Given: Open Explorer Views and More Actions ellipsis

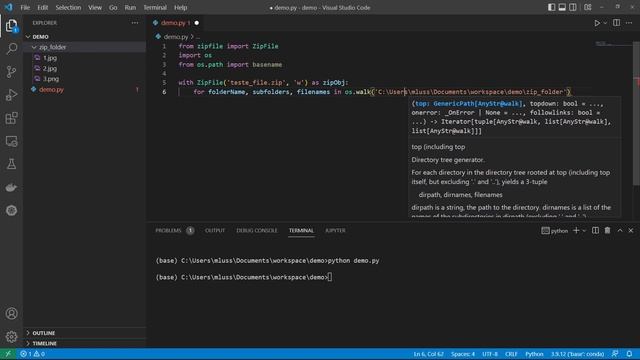Looking at the screenshot, I should pos(135,23).
